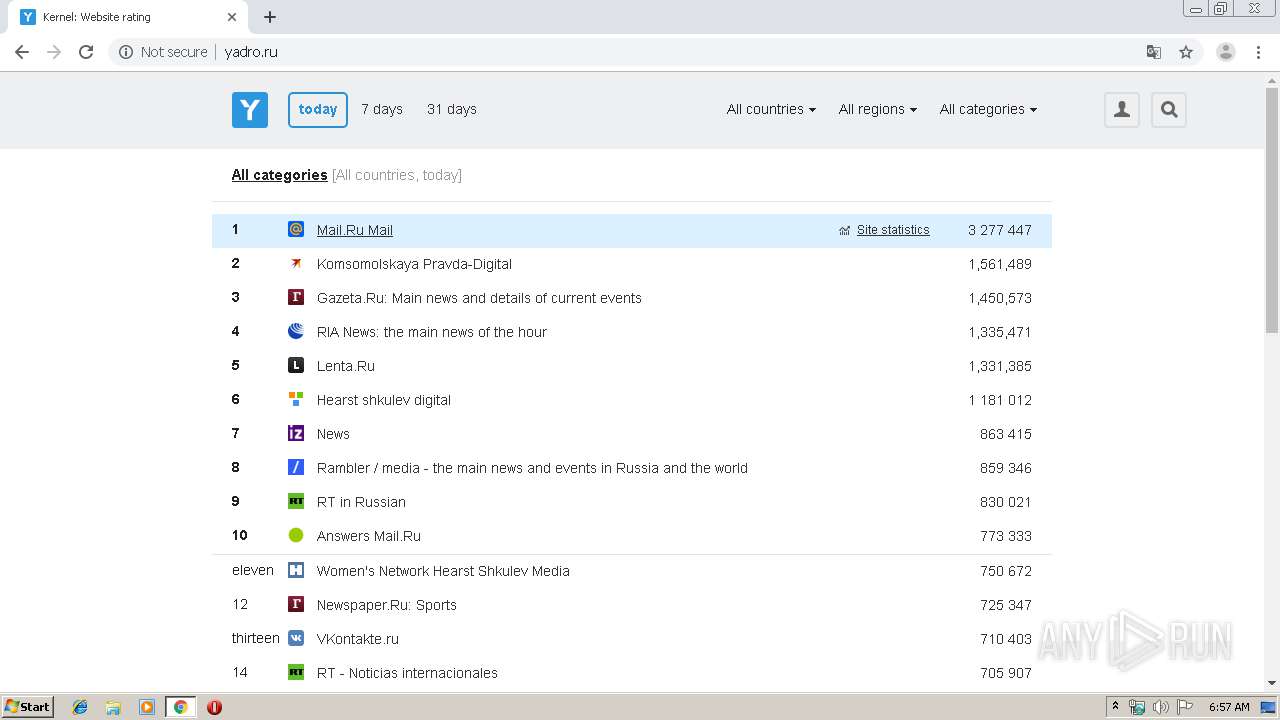This screenshot has height=720, width=1280.
Task: View the Not secure site info icon
Action: [x=126, y=52]
